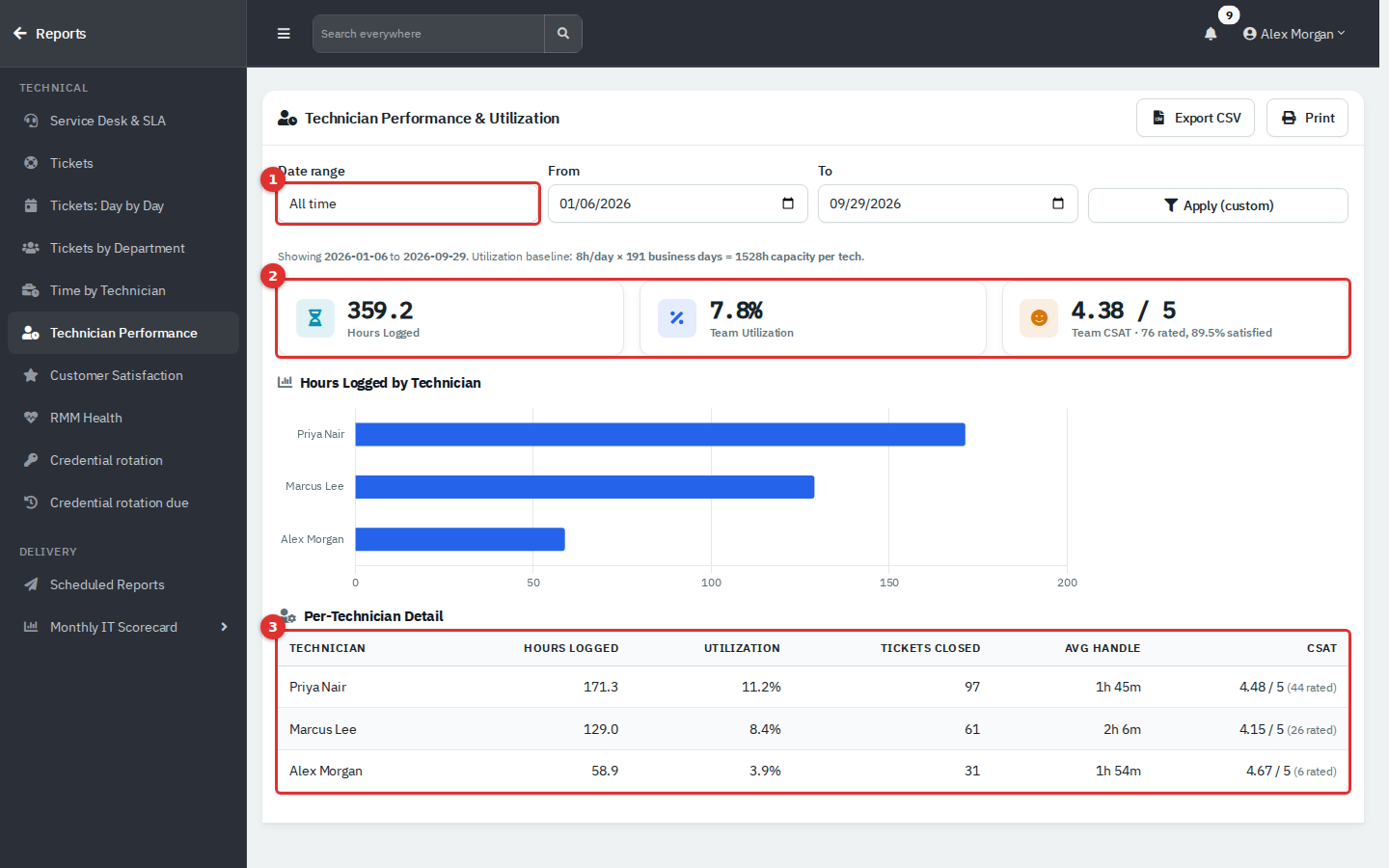This screenshot has width=1389, height=868.
Task: Click the CSAT column header
Action: pyautogui.click(x=1321, y=648)
